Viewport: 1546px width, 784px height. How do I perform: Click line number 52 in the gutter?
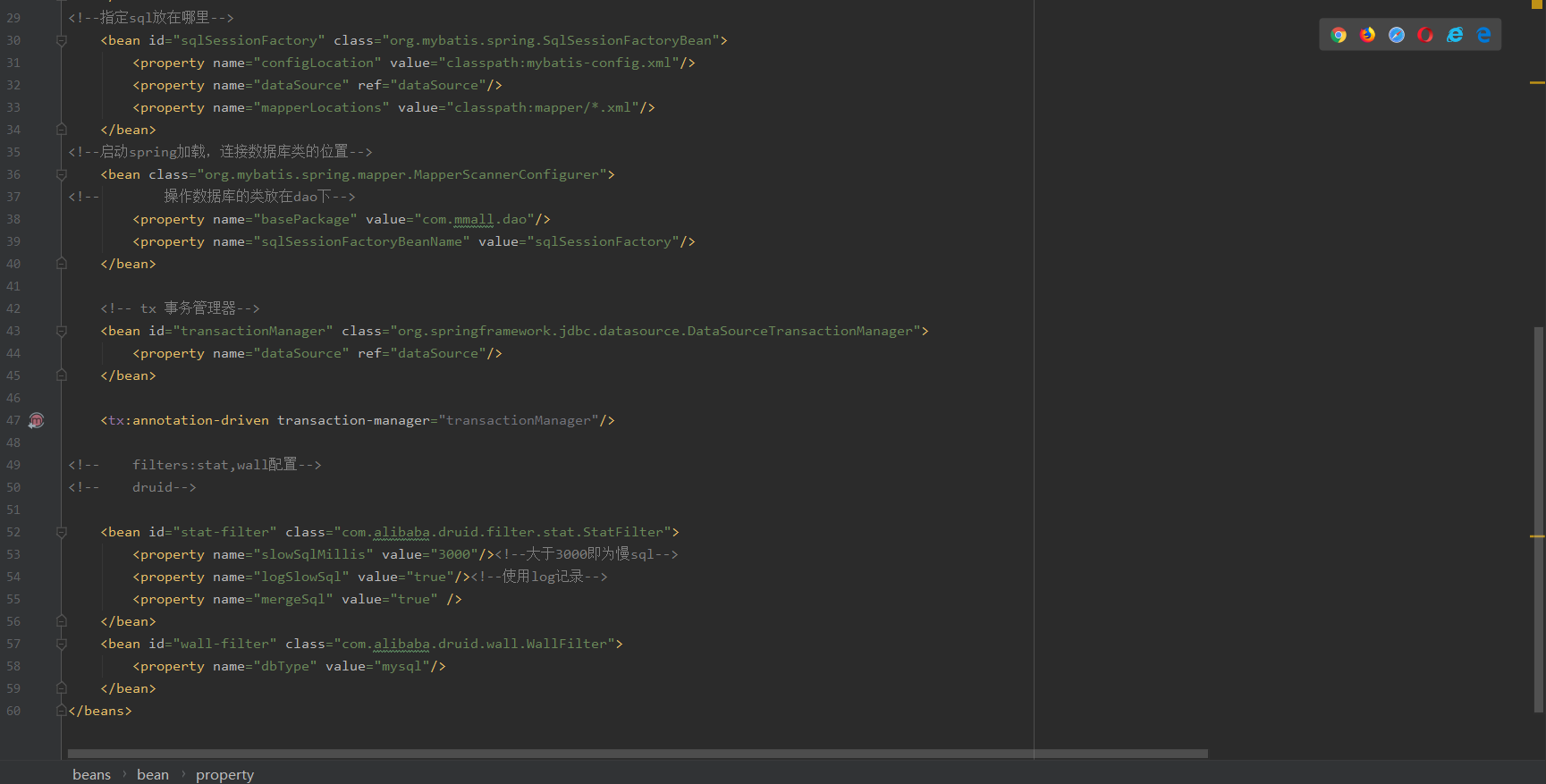click(13, 532)
